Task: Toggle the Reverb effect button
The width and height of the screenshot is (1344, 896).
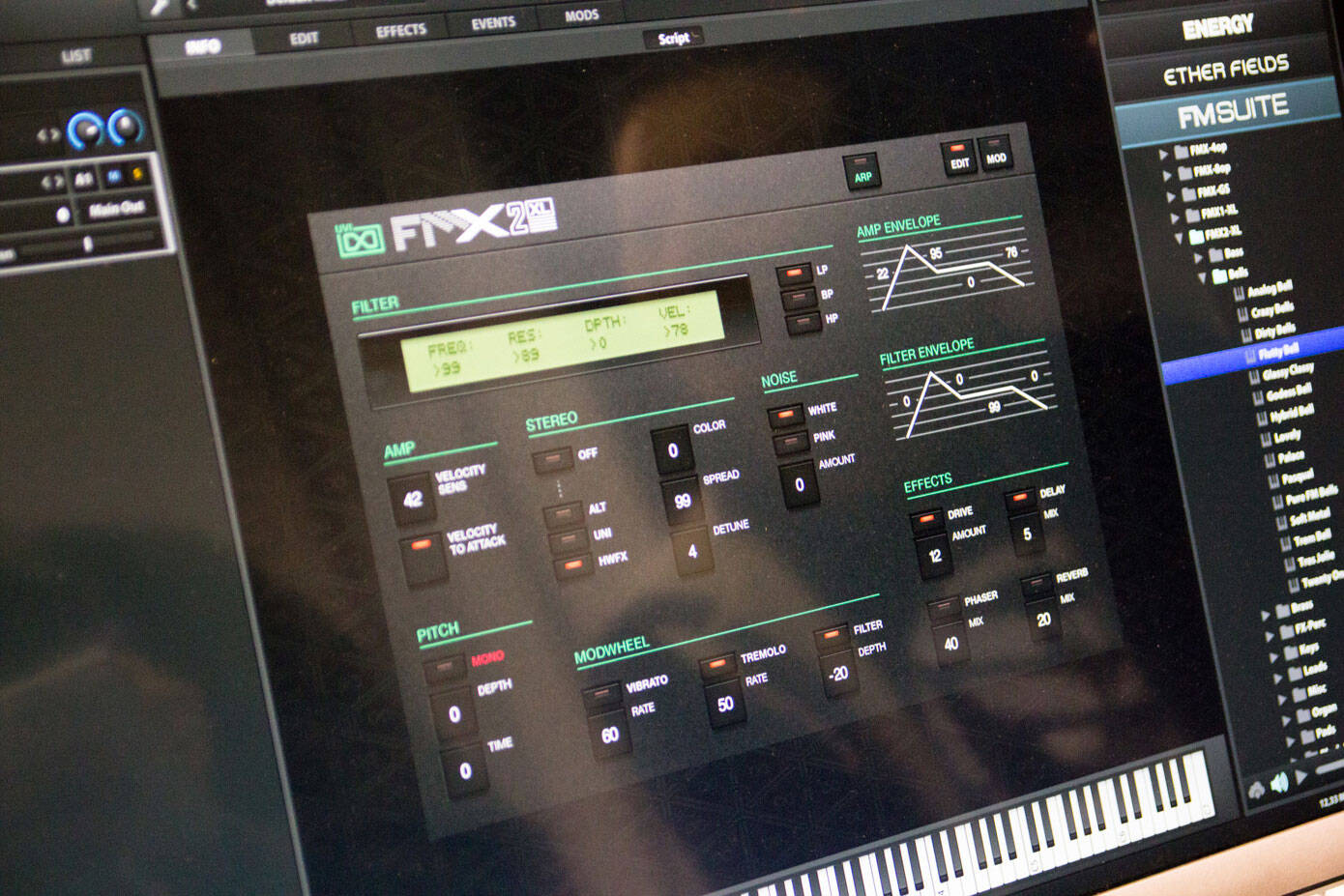Action: point(1037,584)
